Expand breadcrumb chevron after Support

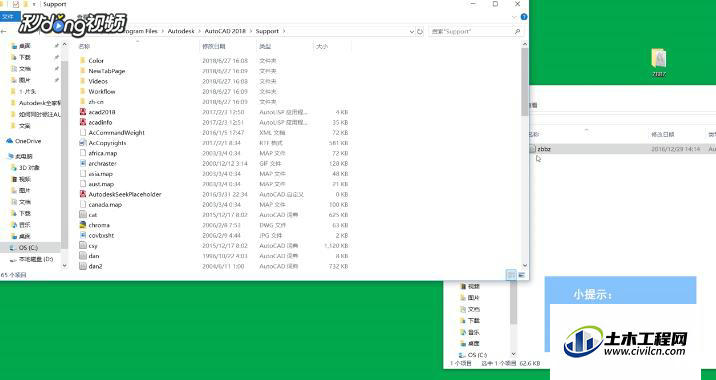coord(284,31)
